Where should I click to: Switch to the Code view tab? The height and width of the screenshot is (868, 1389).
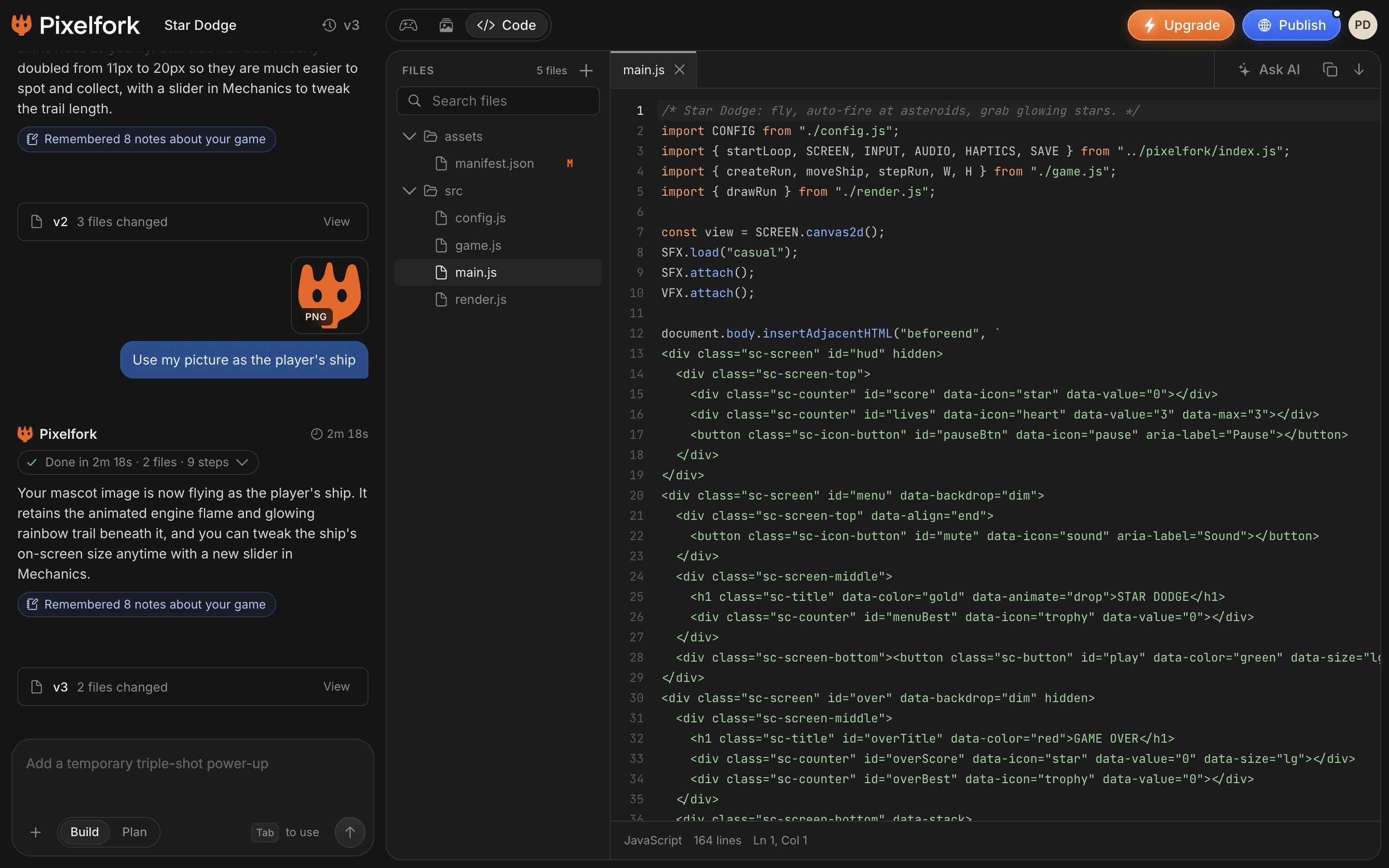(506, 25)
